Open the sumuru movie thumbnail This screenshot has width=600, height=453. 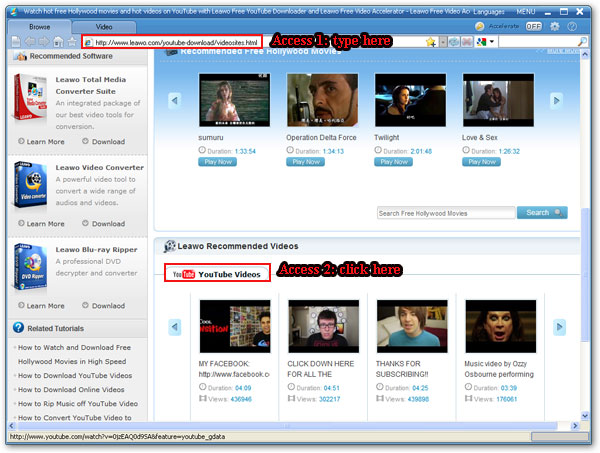235,100
